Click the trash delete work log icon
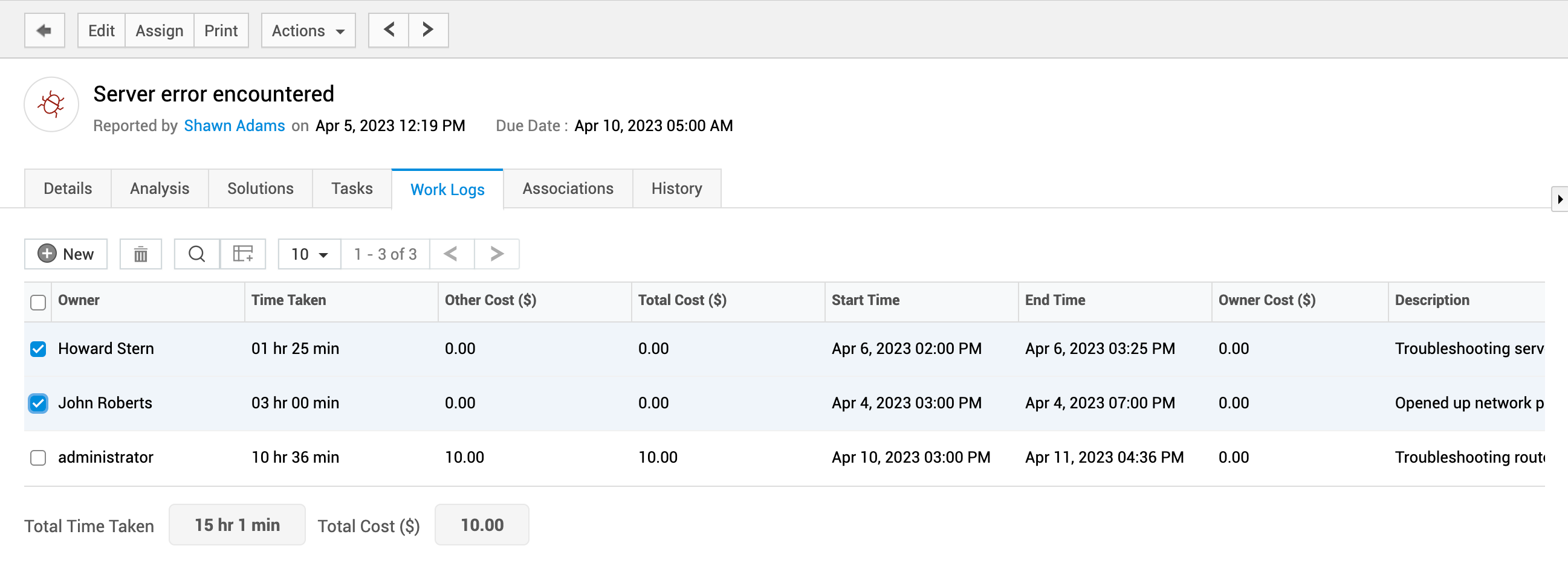Viewport: 1568px width, 569px height. (141, 254)
